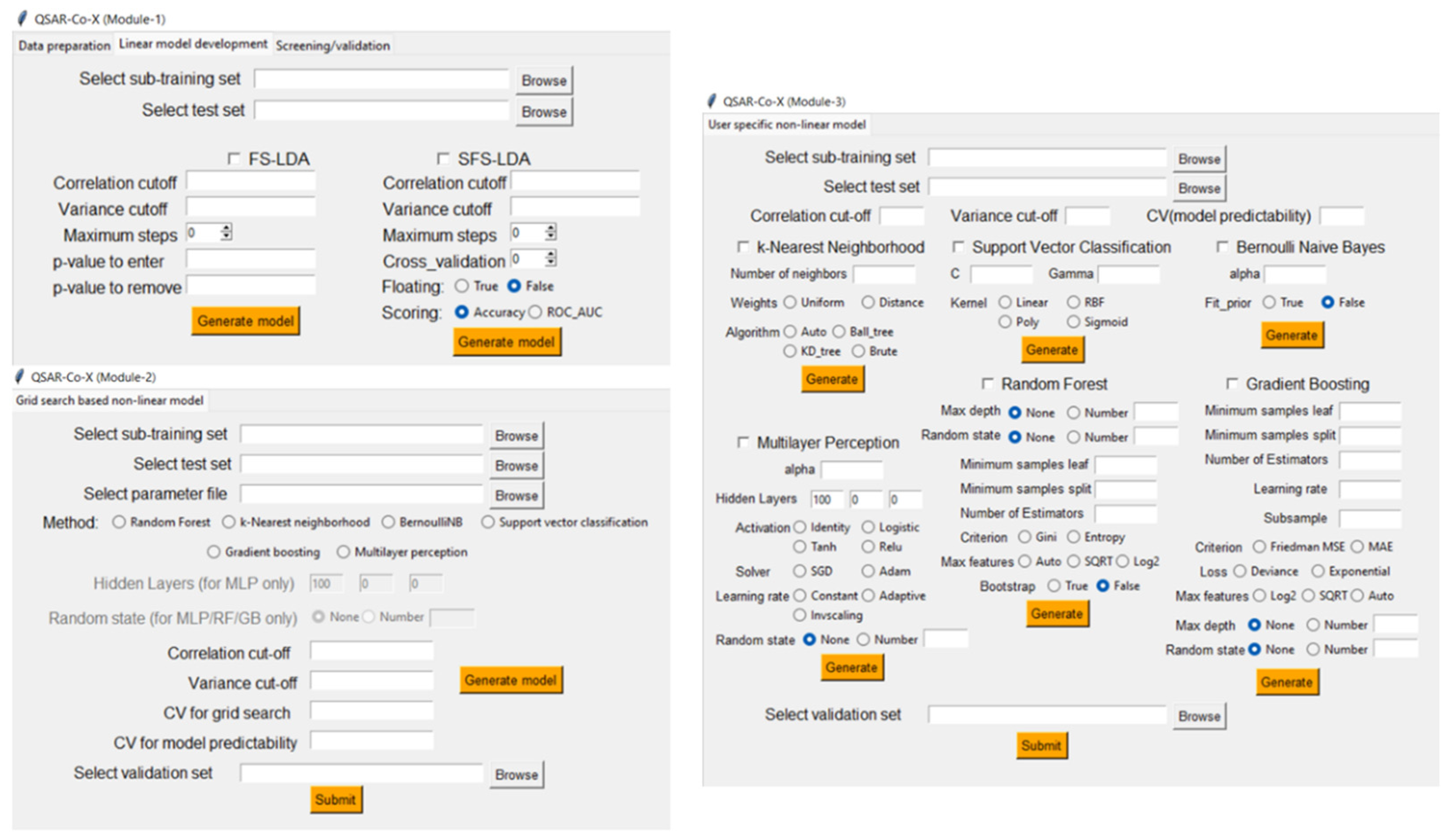The height and width of the screenshot is (840, 1455).
Task: Tick the Random Forest checkbox
Action: [x=988, y=384]
